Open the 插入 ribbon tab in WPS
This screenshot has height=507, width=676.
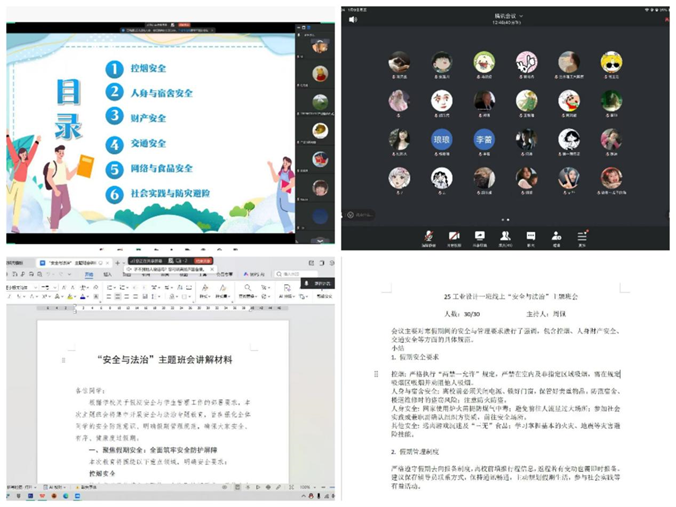[x=107, y=273]
